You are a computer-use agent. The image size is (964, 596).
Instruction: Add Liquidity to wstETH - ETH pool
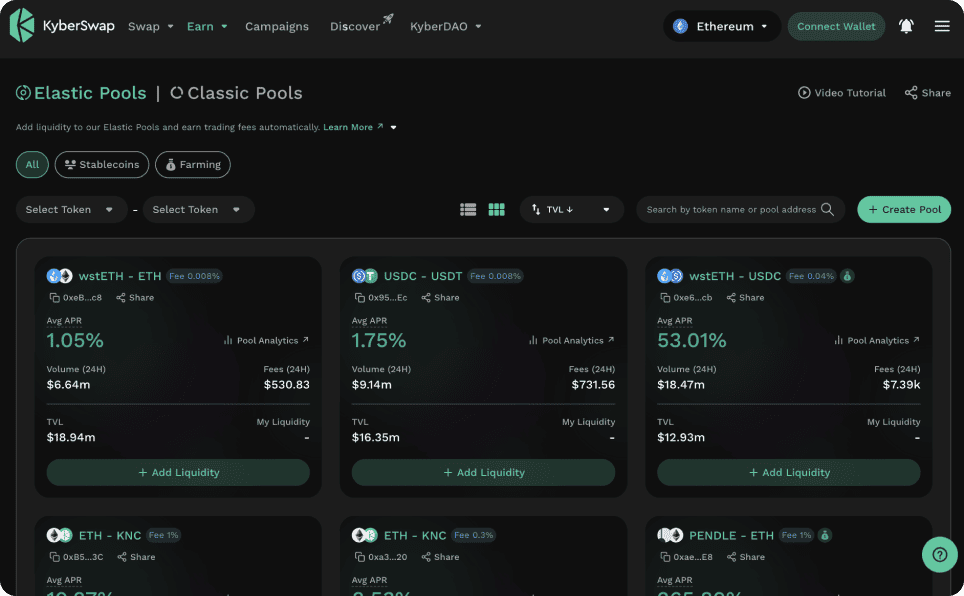click(178, 472)
